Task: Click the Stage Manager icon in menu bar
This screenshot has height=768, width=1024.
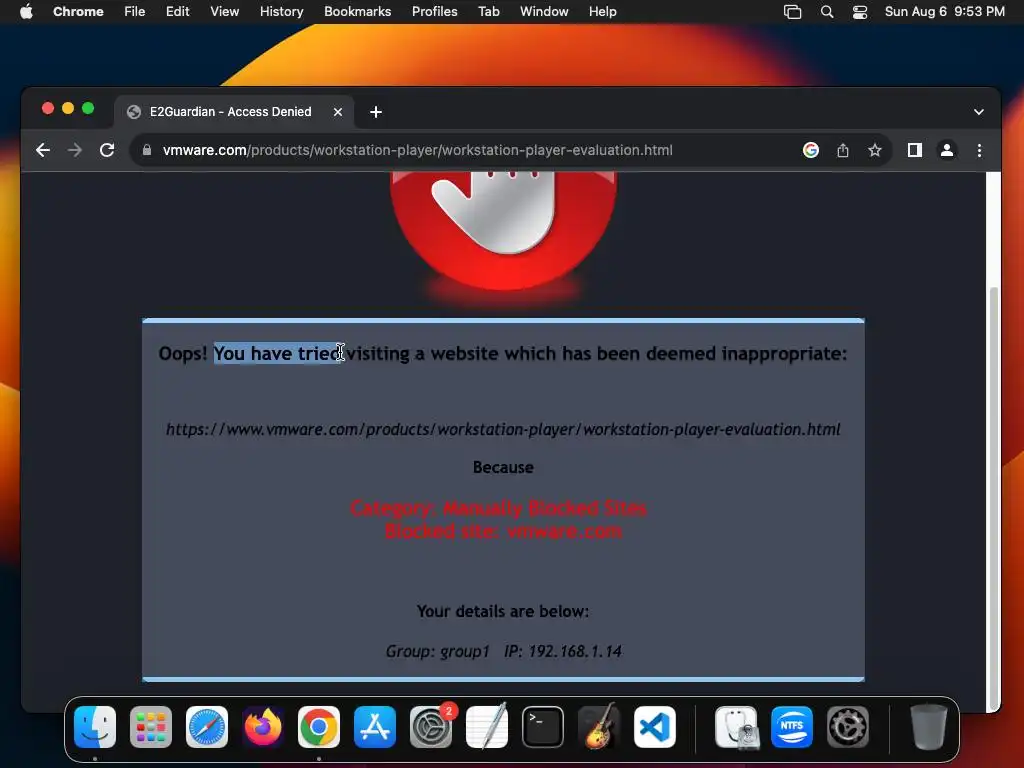Action: tap(792, 12)
